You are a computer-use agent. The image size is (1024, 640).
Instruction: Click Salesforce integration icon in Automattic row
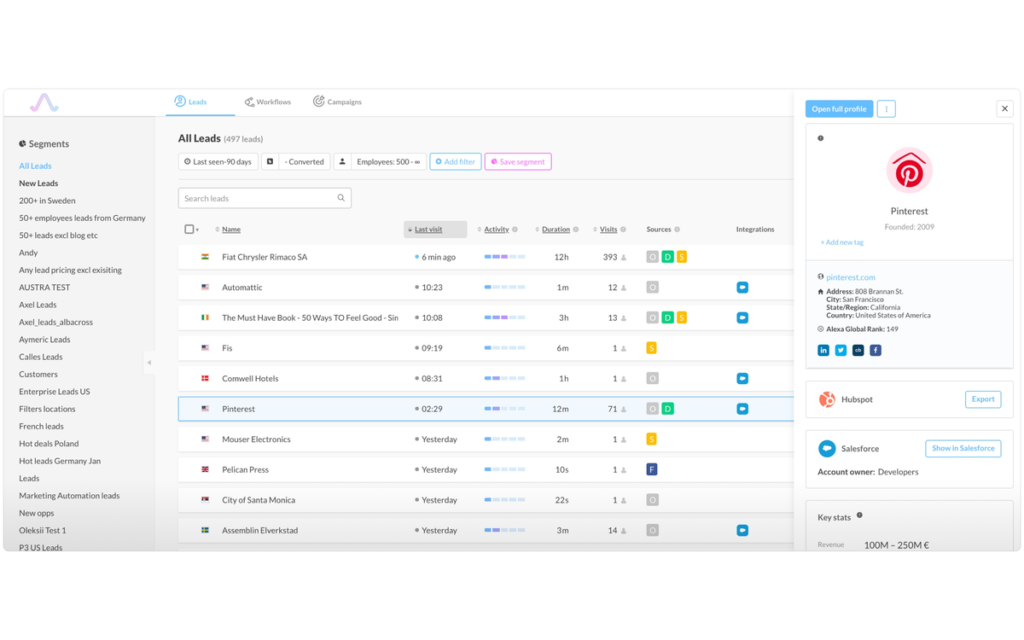pos(743,287)
